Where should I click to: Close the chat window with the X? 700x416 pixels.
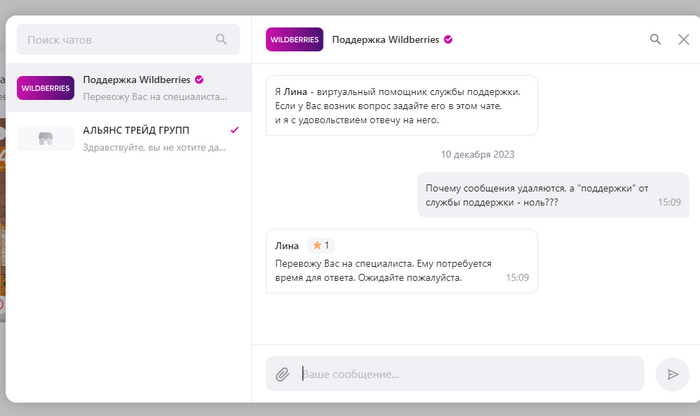683,39
